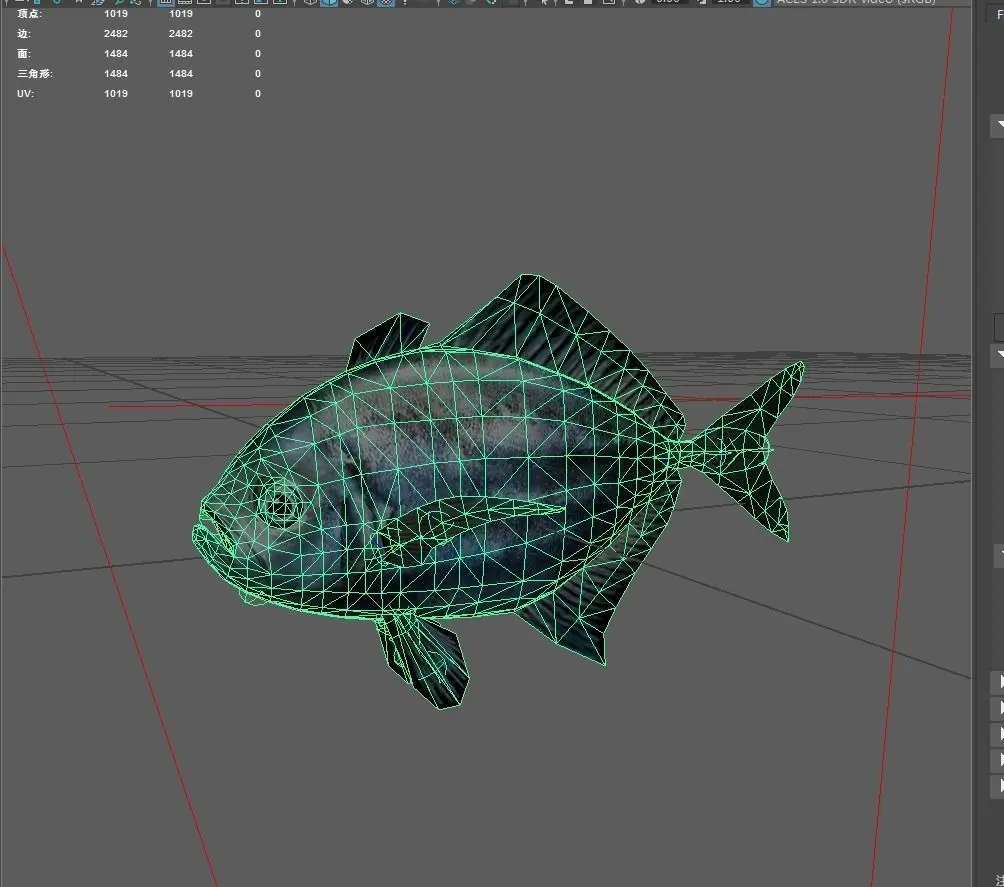Open the ACES 1.0 SDR-video view transform dropdown
Screen dimensions: 1004x887
coord(855,3)
